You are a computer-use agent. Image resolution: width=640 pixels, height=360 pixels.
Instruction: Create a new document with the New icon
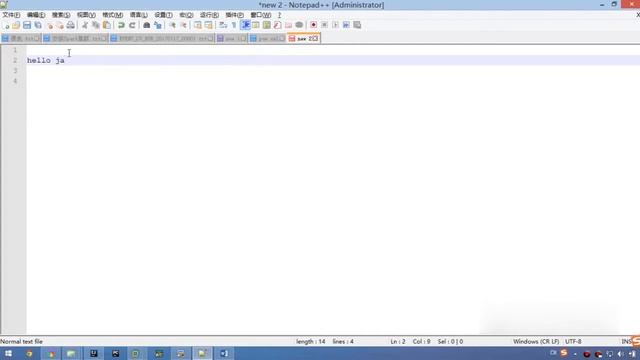pos(6,25)
